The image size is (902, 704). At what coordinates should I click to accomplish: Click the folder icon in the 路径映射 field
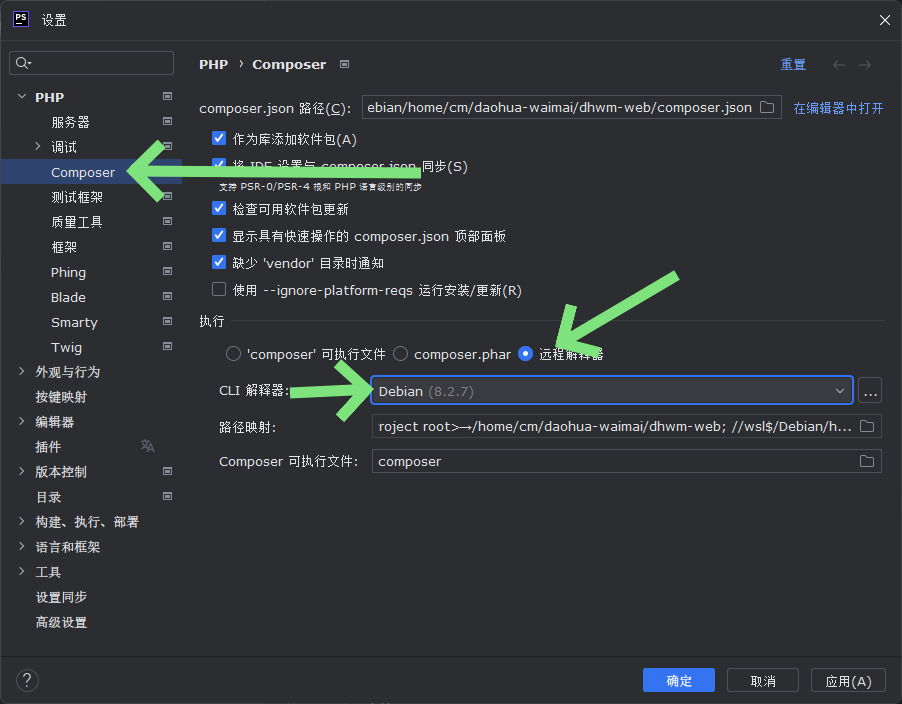tap(867, 426)
